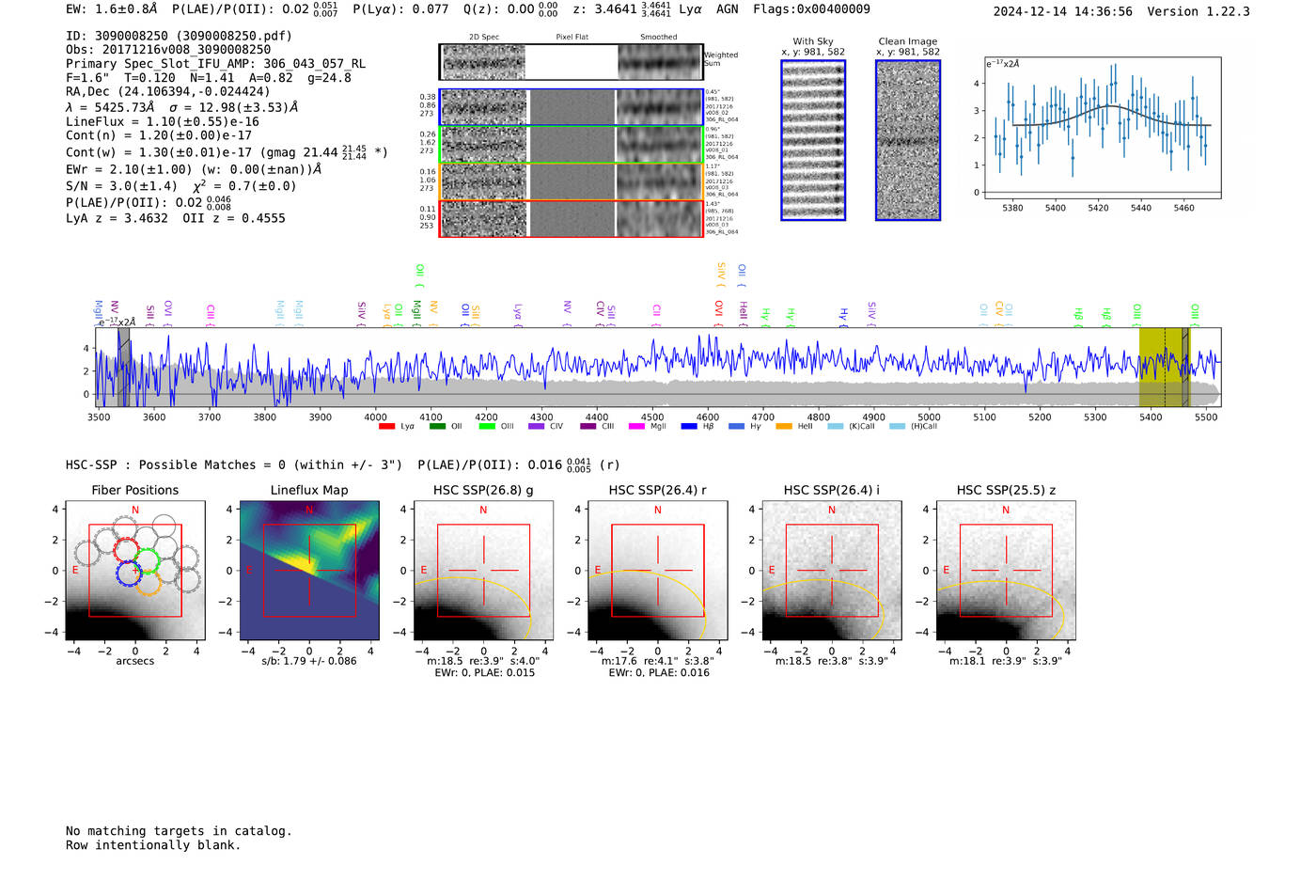Image resolution: width=1316 pixels, height=896 pixels.
Task: Click the EWr = 2.10(±1.00) line
Action: tap(194, 169)
